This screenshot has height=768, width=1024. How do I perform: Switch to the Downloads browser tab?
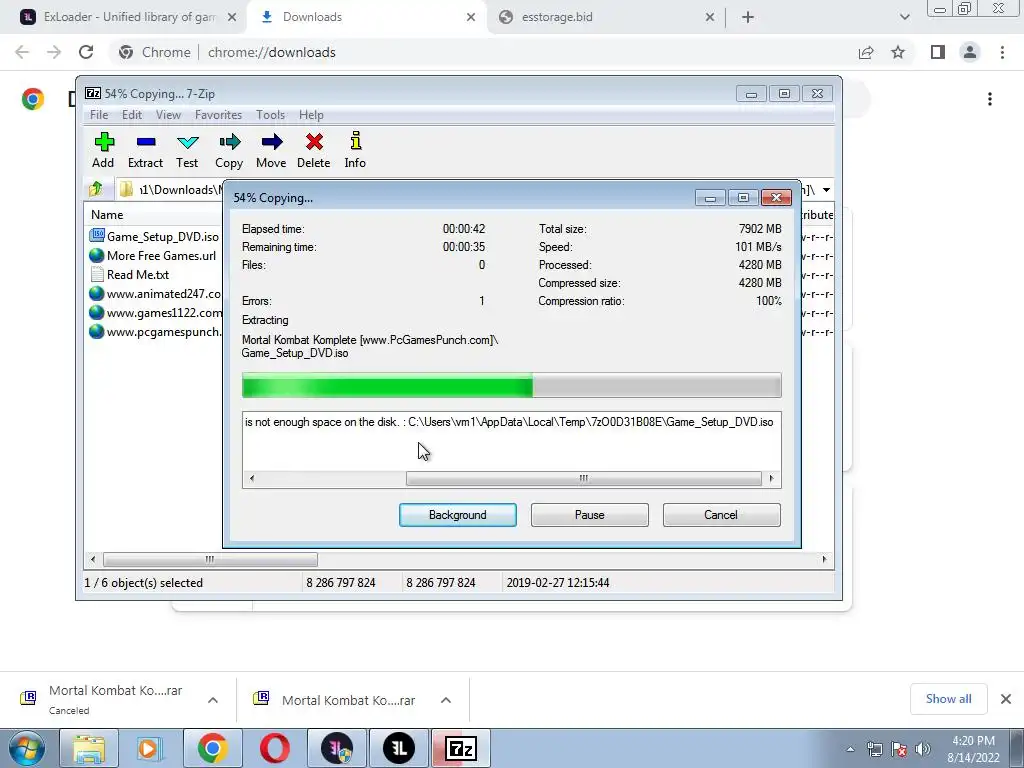point(366,17)
